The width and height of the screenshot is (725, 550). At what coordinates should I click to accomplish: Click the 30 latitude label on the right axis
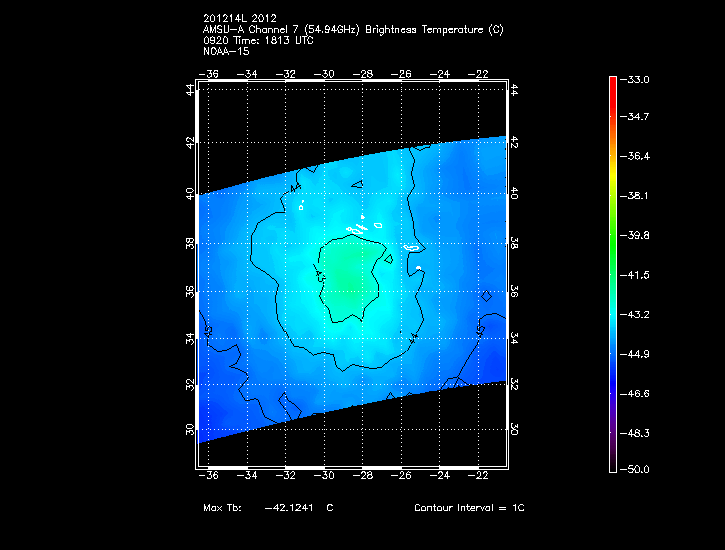click(514, 428)
